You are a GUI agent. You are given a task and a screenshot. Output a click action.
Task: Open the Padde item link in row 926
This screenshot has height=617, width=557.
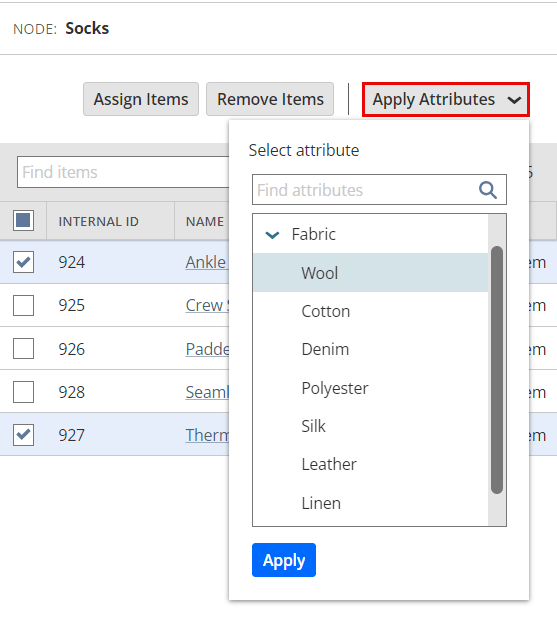coord(207,349)
